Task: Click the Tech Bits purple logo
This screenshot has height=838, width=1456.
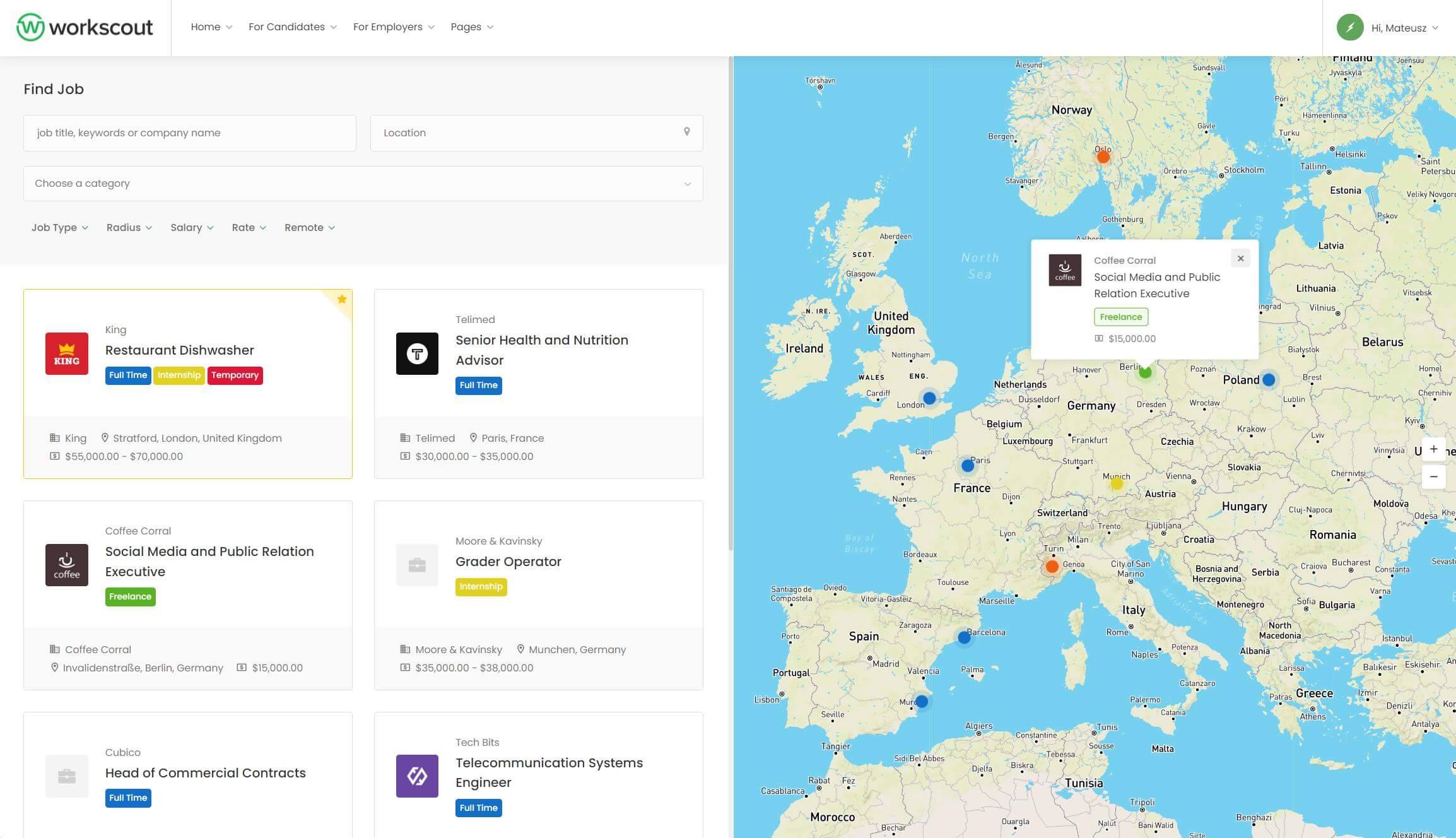Action: pyautogui.click(x=417, y=776)
